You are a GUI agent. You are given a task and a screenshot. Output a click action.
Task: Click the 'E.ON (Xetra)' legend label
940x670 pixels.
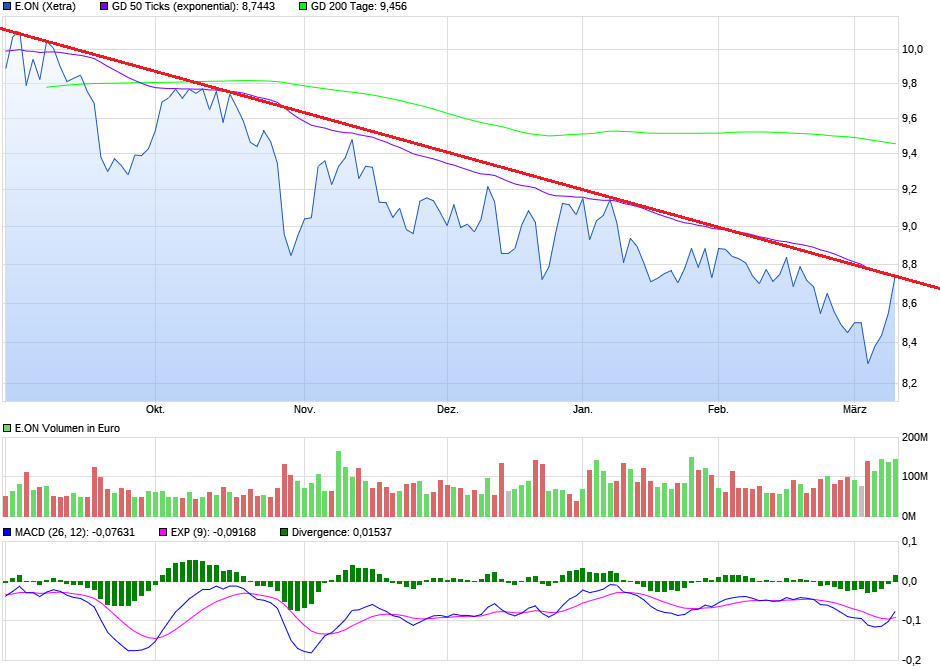coord(46,7)
